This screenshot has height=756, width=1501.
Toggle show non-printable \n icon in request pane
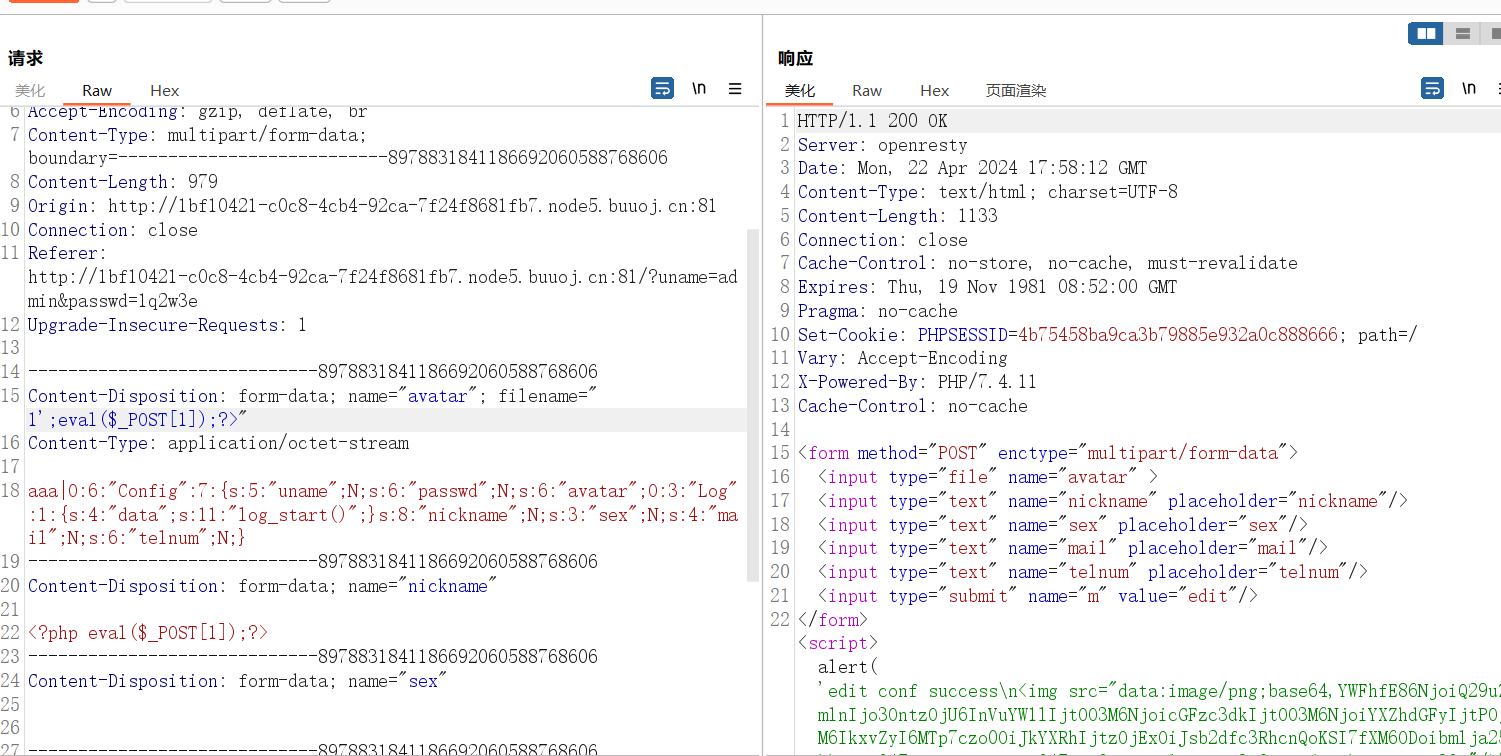click(699, 89)
